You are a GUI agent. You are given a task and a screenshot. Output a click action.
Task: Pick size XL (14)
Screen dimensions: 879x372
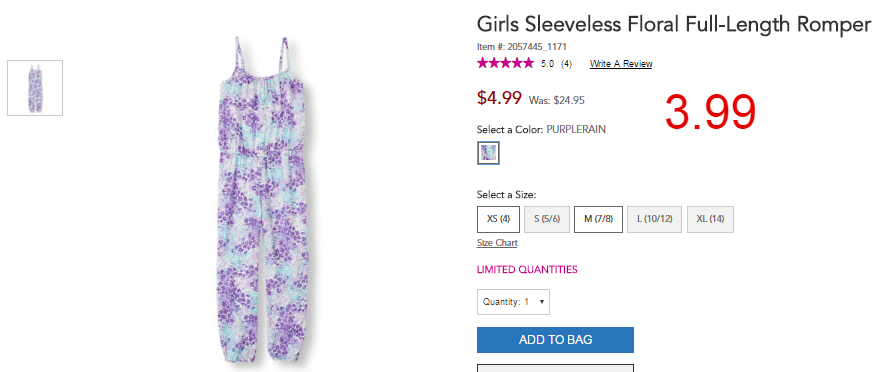point(710,219)
